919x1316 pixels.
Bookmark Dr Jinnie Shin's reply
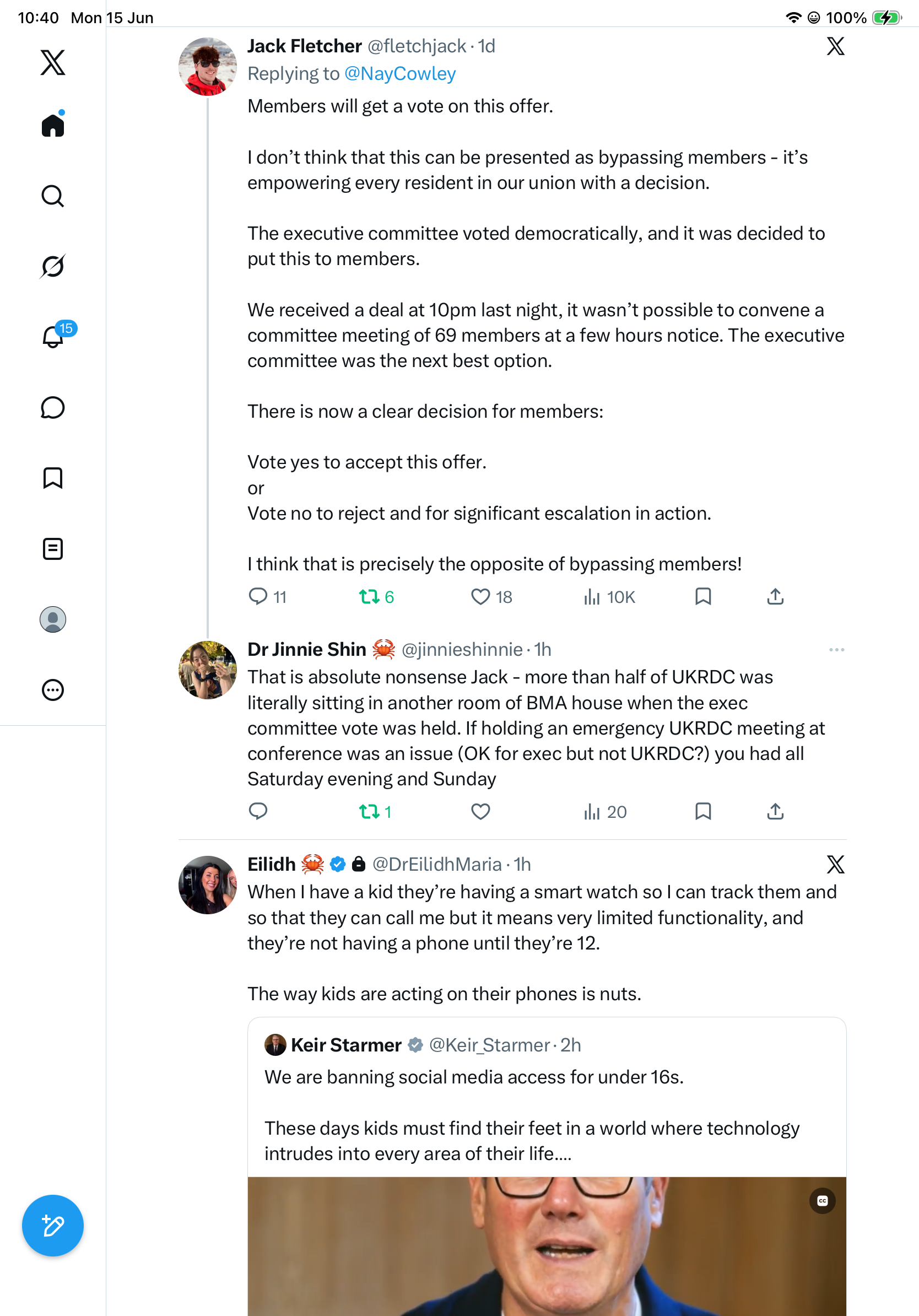703,812
